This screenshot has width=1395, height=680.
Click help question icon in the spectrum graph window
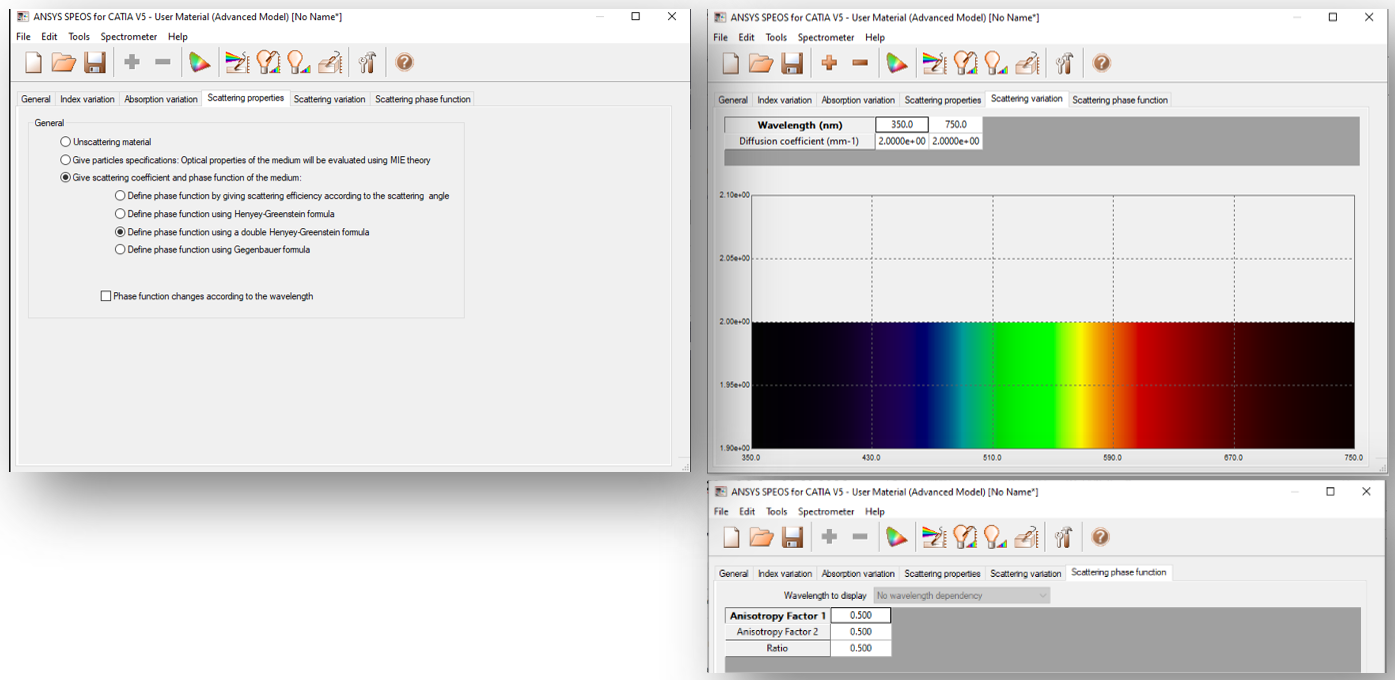(1101, 63)
